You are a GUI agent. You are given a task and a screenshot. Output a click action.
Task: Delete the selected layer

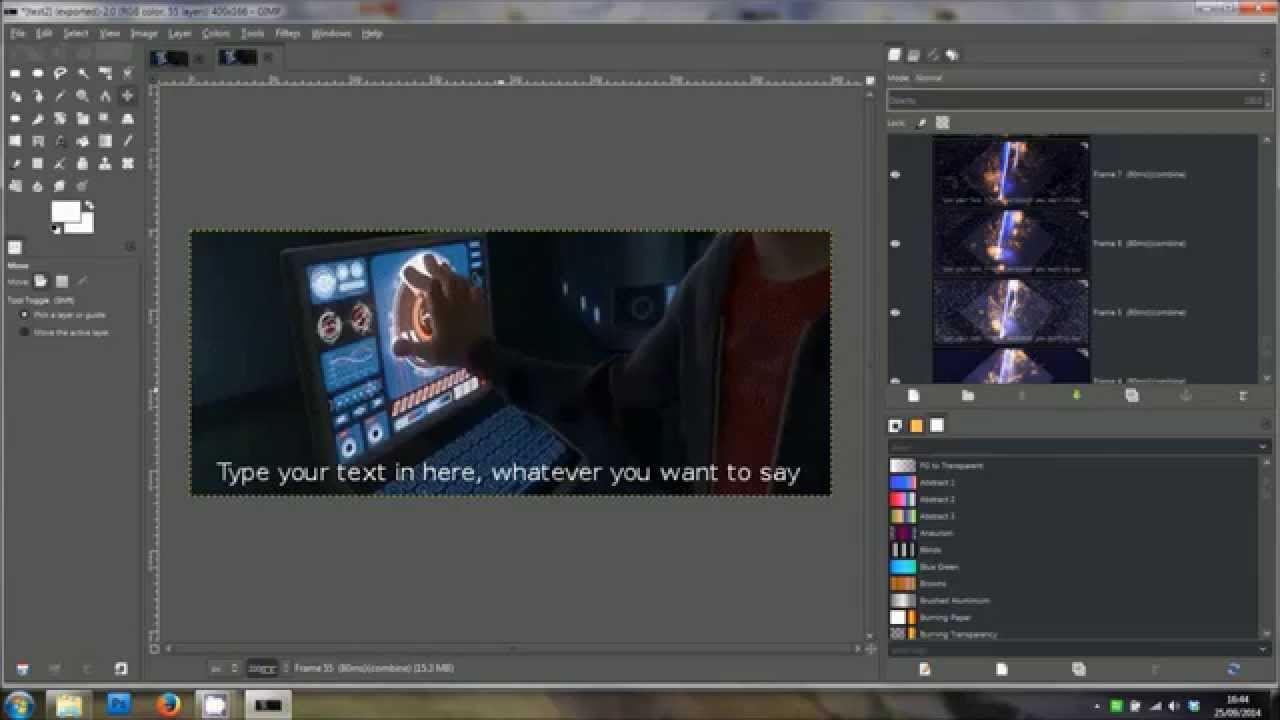click(x=1243, y=396)
